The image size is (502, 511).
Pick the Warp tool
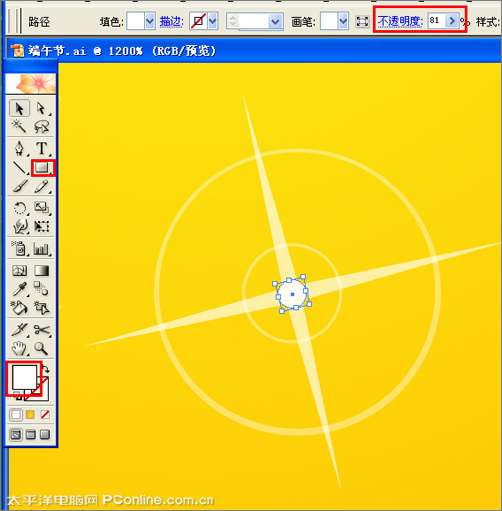point(20,227)
